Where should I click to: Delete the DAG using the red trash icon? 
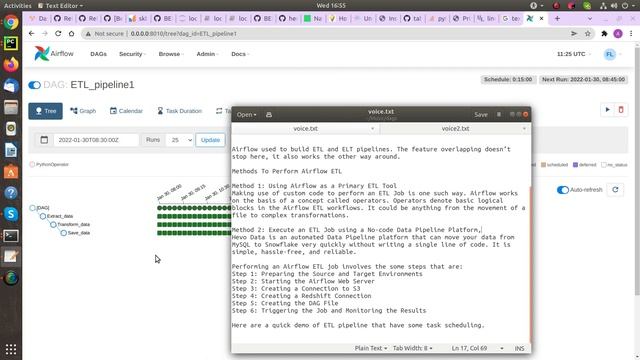pos(621,110)
